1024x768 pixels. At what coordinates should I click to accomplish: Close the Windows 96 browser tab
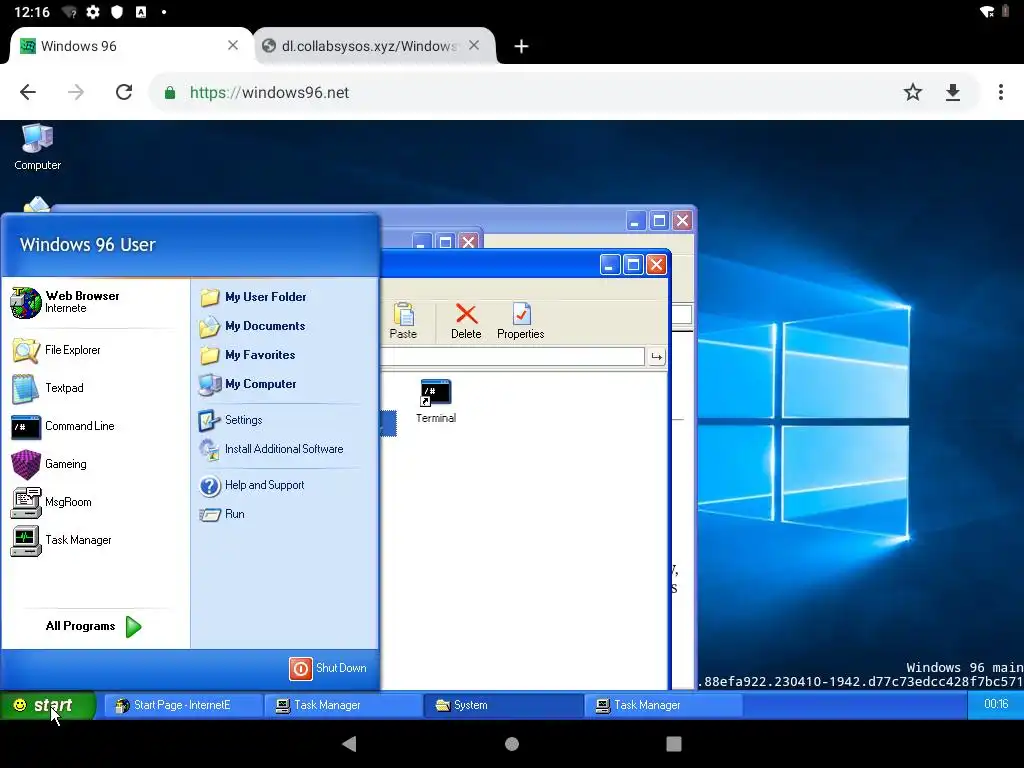(232, 45)
